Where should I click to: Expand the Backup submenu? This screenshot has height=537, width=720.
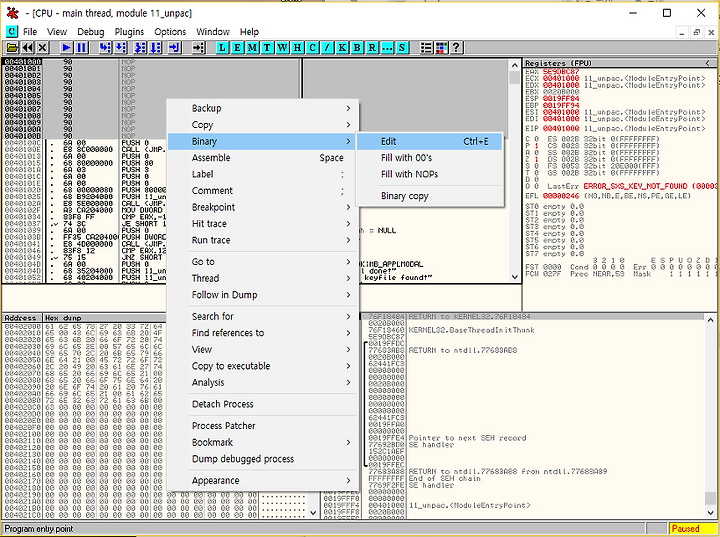click(263, 108)
